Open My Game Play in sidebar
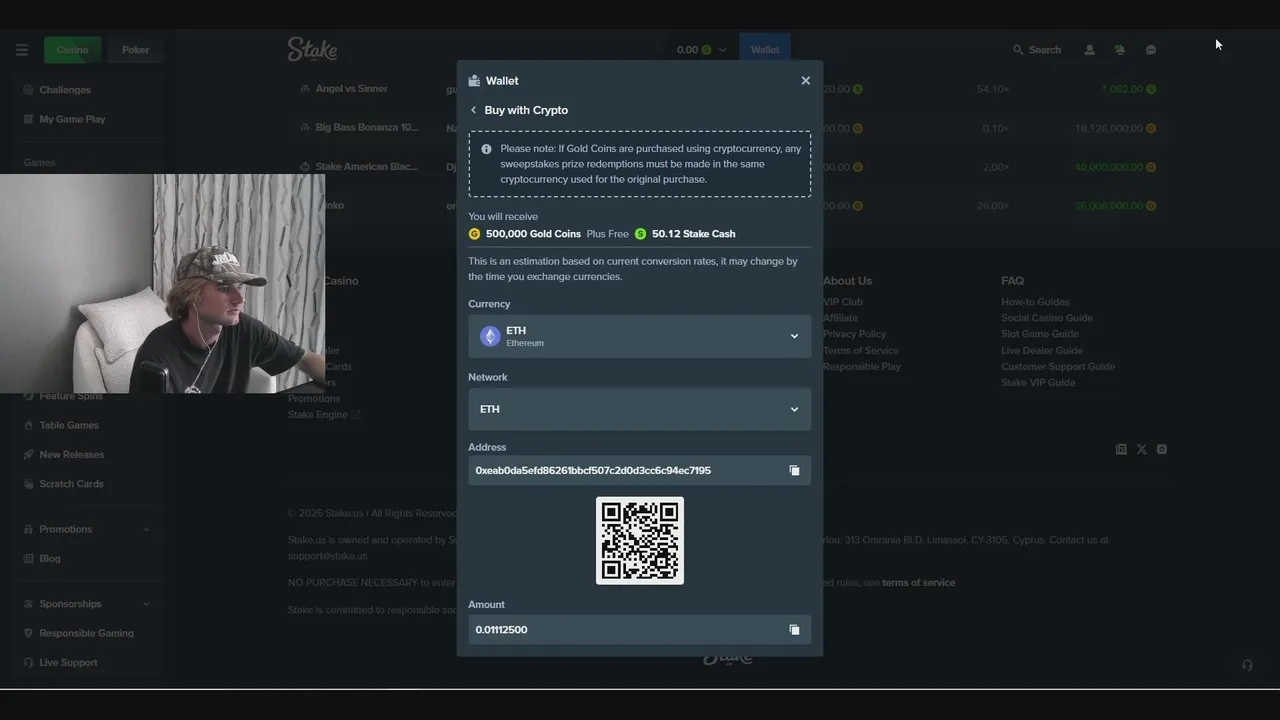Viewport: 1280px width, 720px height. (x=72, y=119)
